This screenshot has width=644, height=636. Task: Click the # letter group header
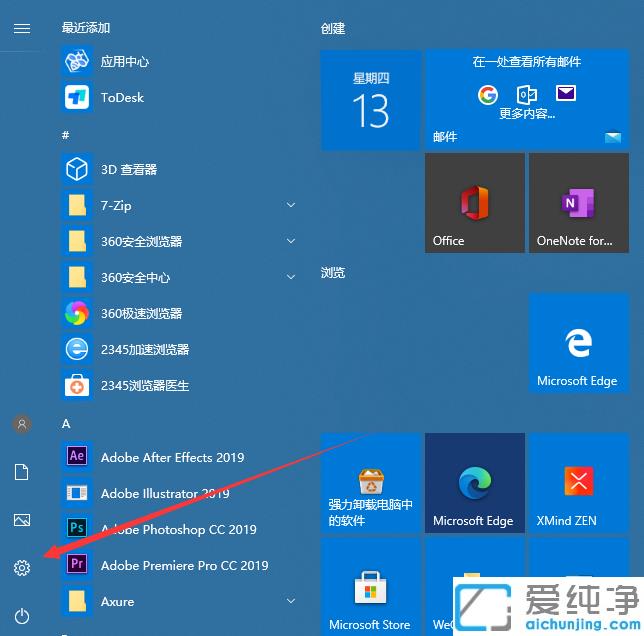coord(65,135)
